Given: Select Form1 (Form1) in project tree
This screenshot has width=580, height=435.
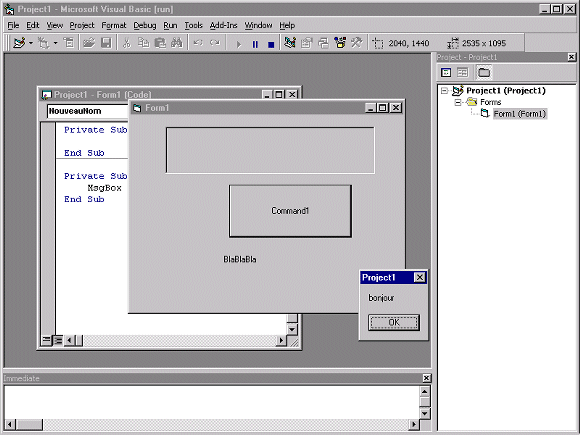Looking at the screenshot, I should click(520, 114).
